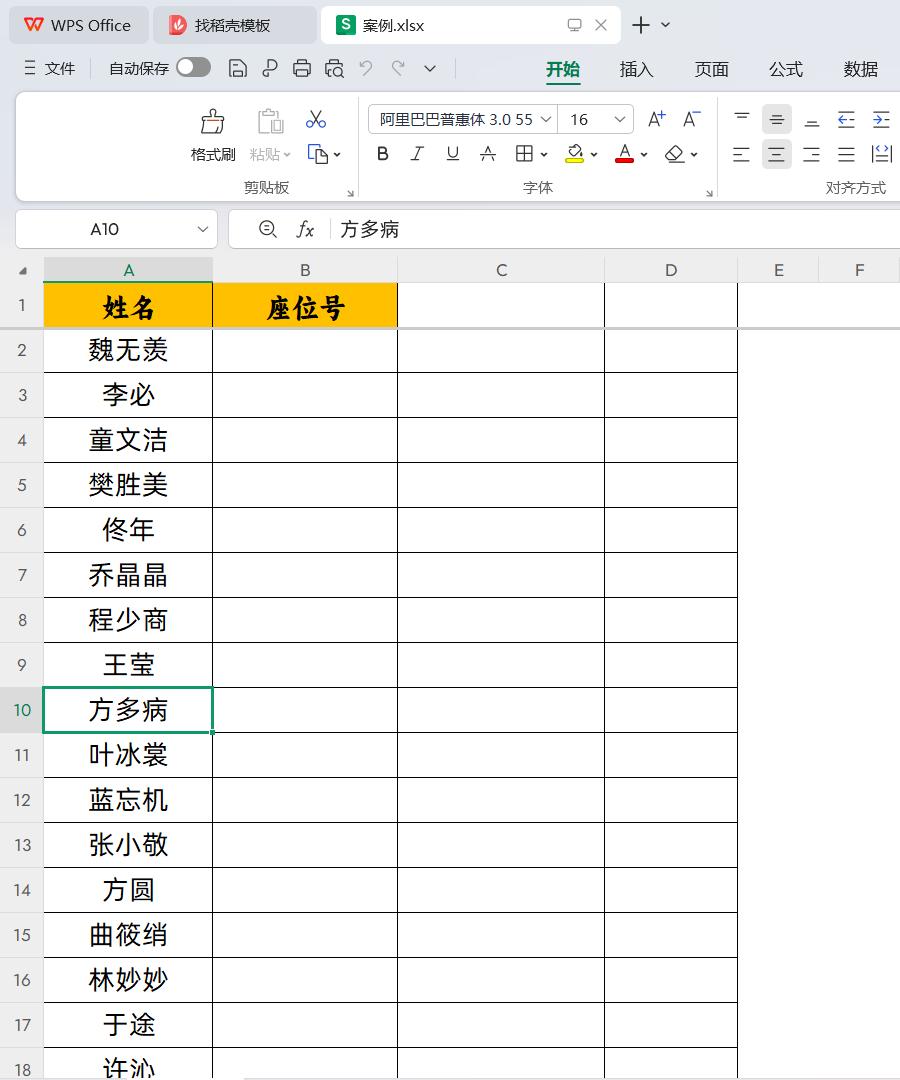Expand the quick access toolbar chevron

point(430,68)
